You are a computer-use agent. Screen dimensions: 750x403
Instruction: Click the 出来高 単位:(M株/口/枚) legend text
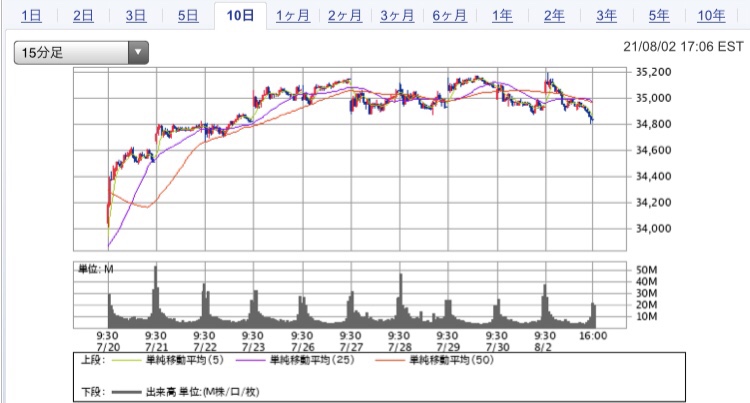click(202, 392)
